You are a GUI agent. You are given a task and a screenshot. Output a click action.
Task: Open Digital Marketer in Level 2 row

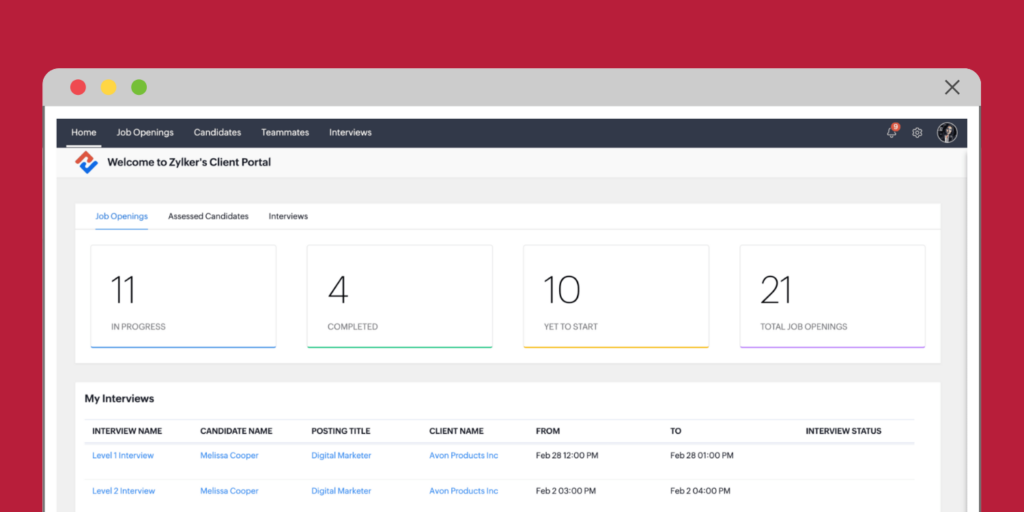(341, 491)
